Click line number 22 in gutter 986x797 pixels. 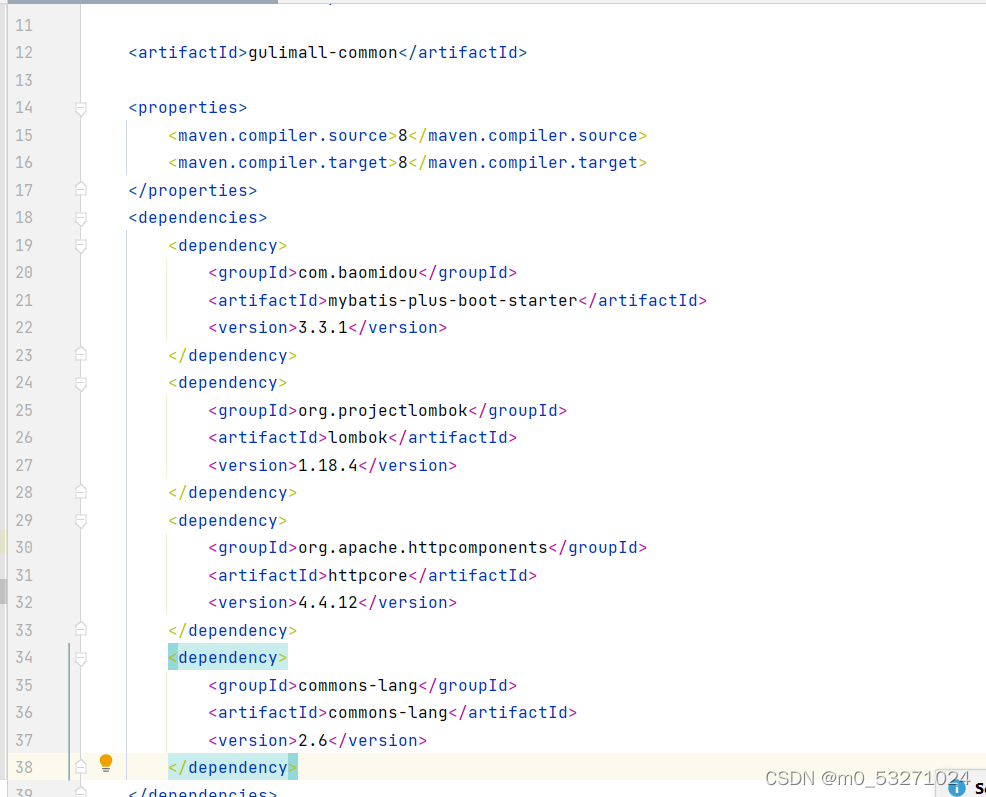(24, 328)
